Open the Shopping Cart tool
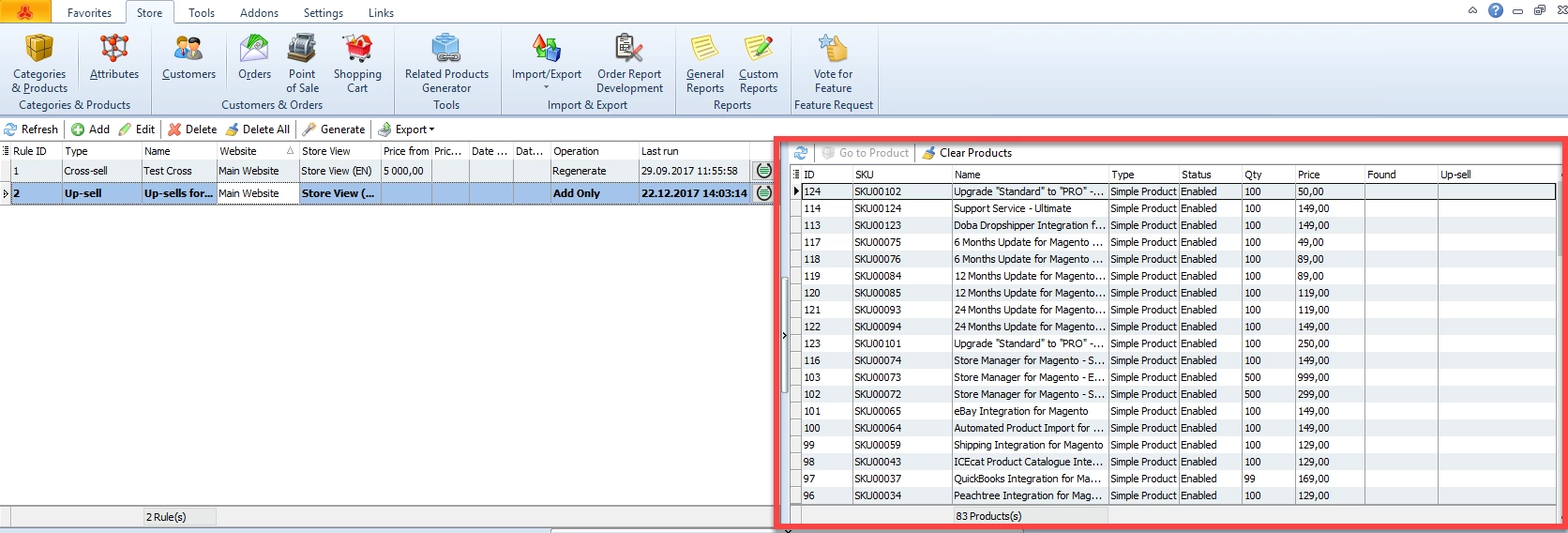Screen dimensions: 1568x533 tap(357, 62)
